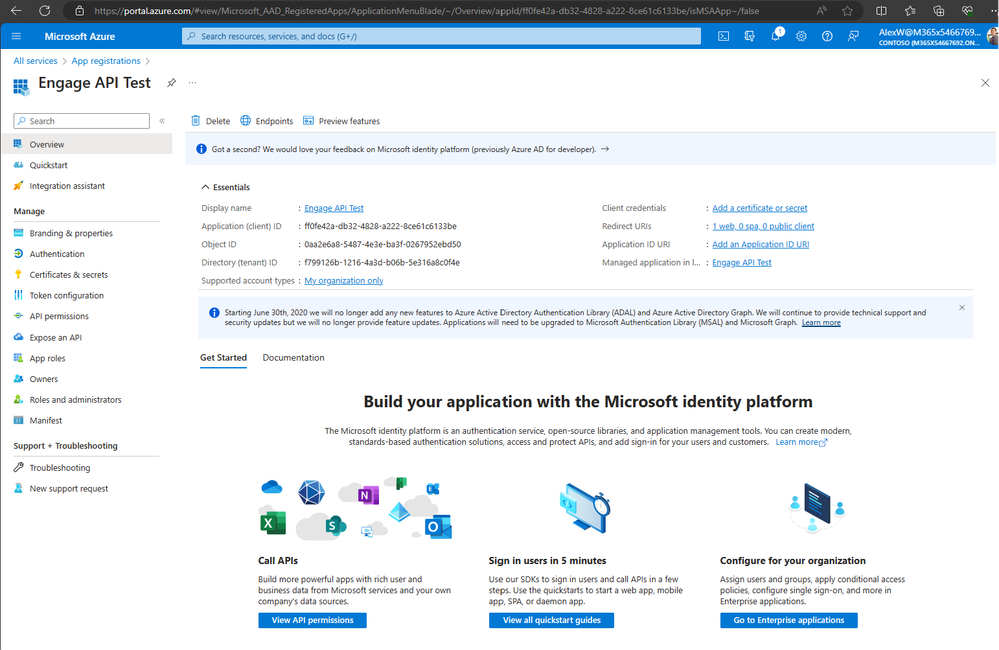Image resolution: width=999 pixels, height=650 pixels.
Task: Open the managed application Engage API Test link
Action: click(742, 263)
